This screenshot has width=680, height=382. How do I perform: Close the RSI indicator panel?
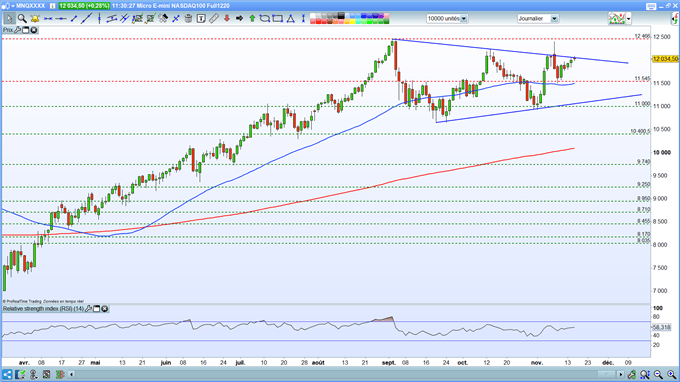pos(105,309)
